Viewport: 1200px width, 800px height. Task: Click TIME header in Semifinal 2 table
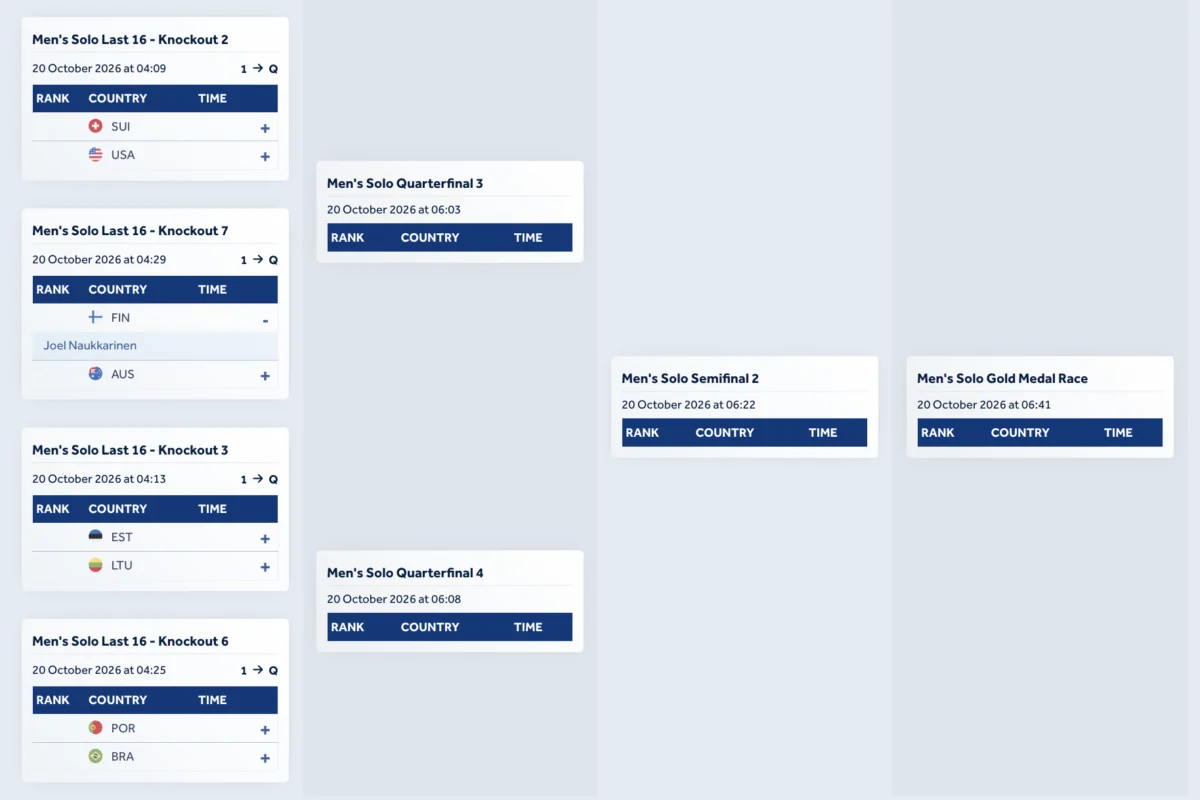(823, 432)
